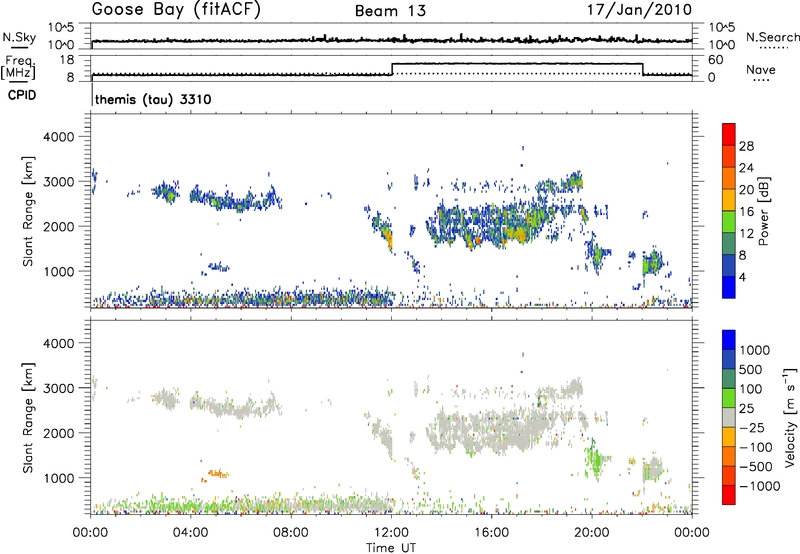Click the 'Goose Bay (fitACF)' title text
800x554 pixels.
pyautogui.click(x=176, y=10)
